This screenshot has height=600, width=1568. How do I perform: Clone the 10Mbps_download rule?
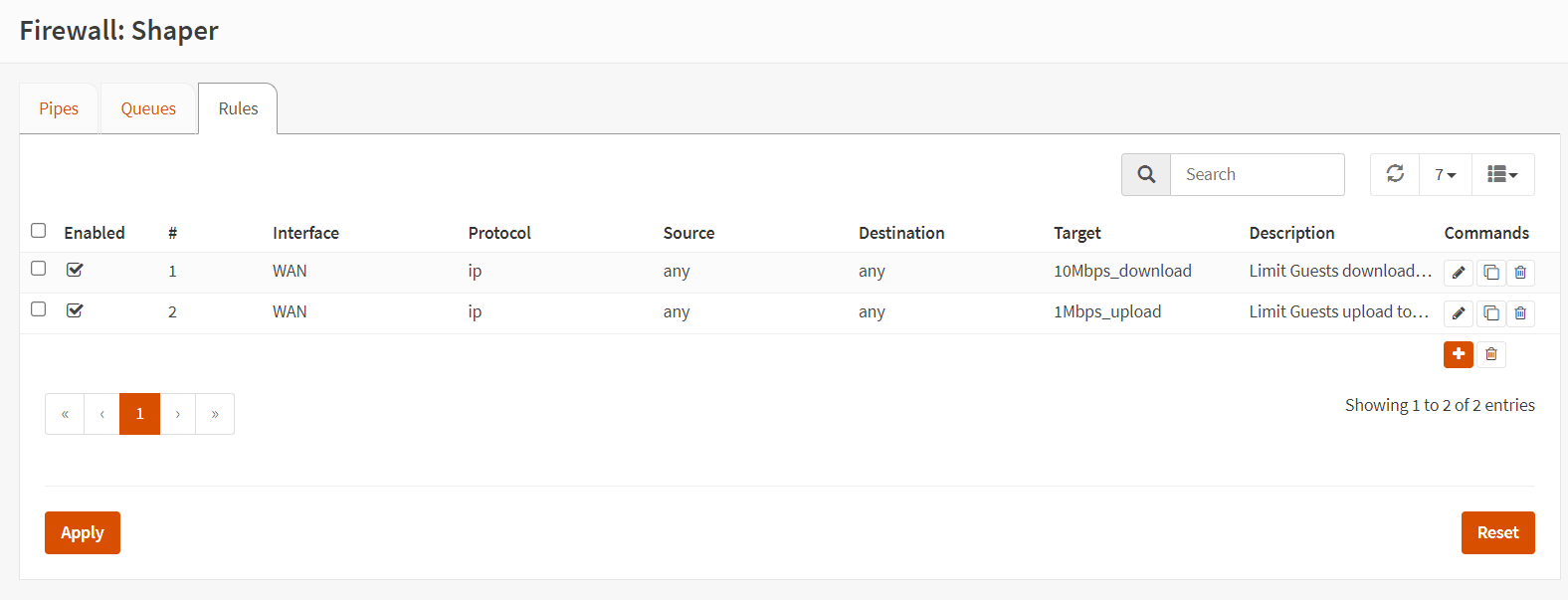tap(1490, 273)
